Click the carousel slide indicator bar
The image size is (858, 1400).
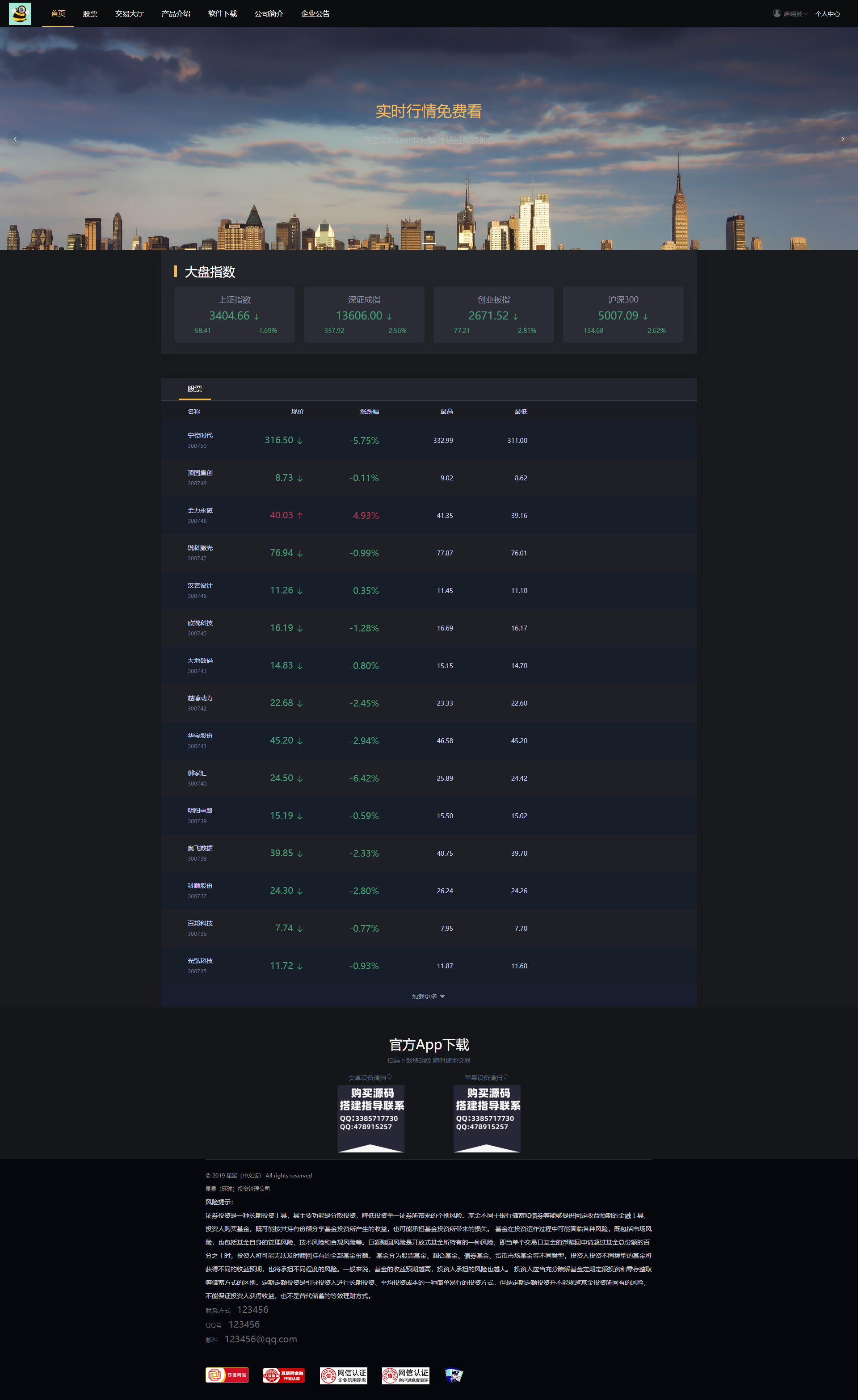(x=429, y=243)
